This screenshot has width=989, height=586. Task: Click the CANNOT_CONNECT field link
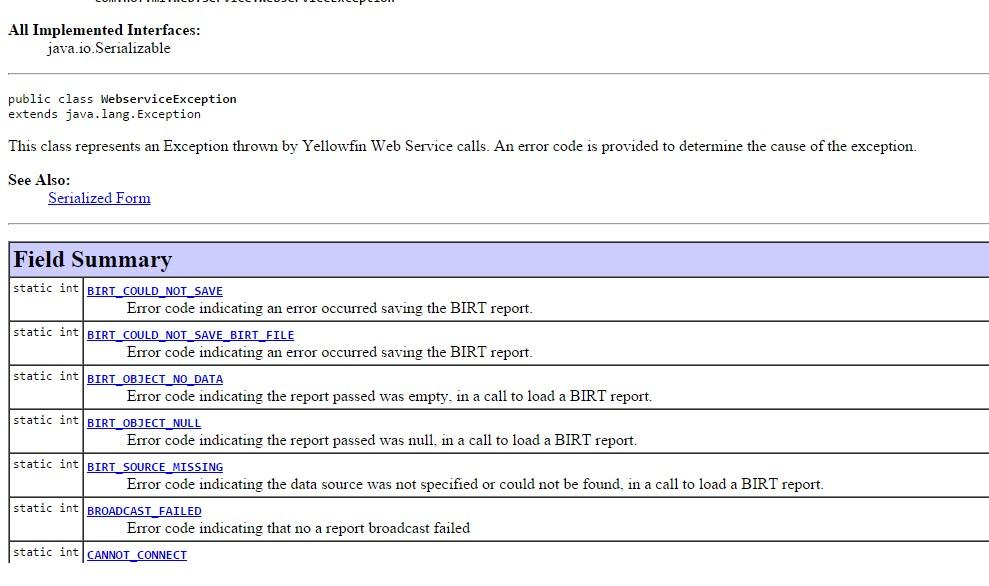tap(136, 555)
